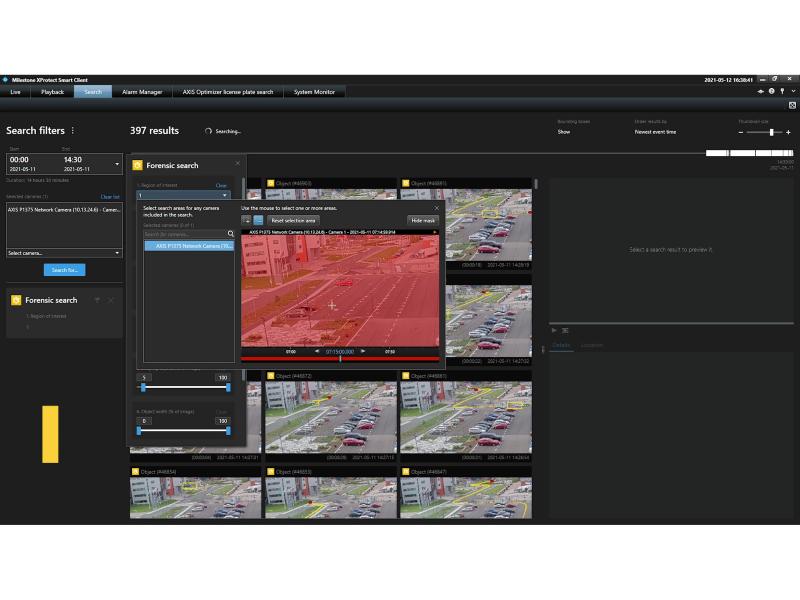The image size is (800, 600).
Task: Click the AXIS P1375 camera entry in Selected cameras
Action: pos(64,210)
